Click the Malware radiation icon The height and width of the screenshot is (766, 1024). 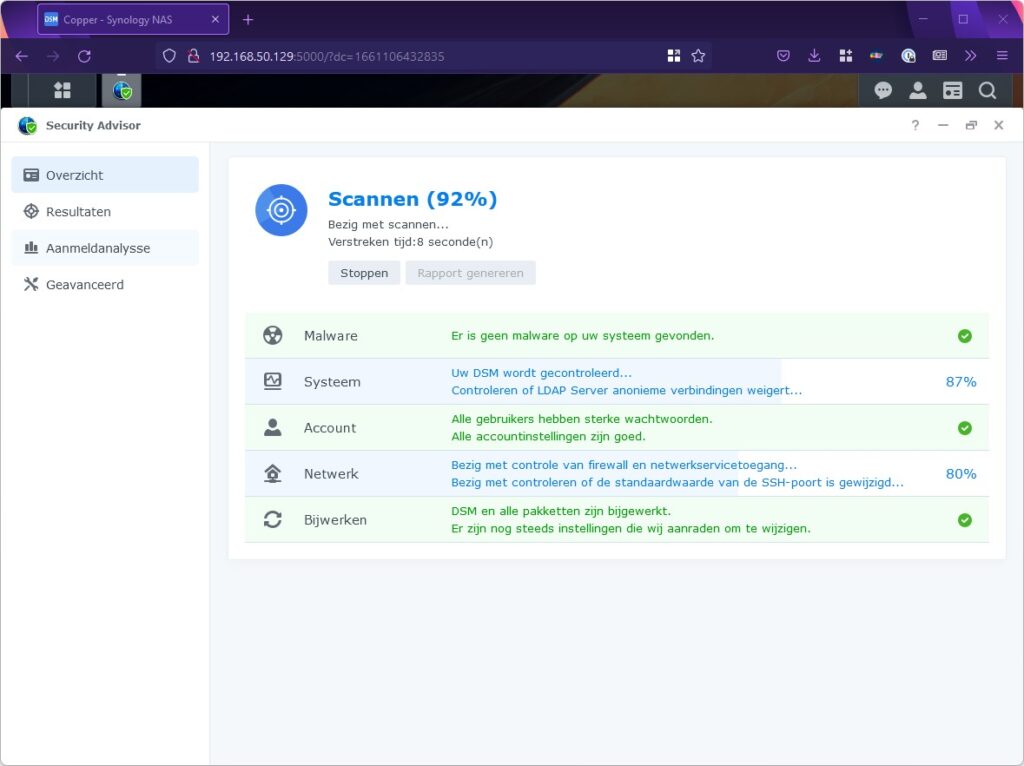click(272, 336)
